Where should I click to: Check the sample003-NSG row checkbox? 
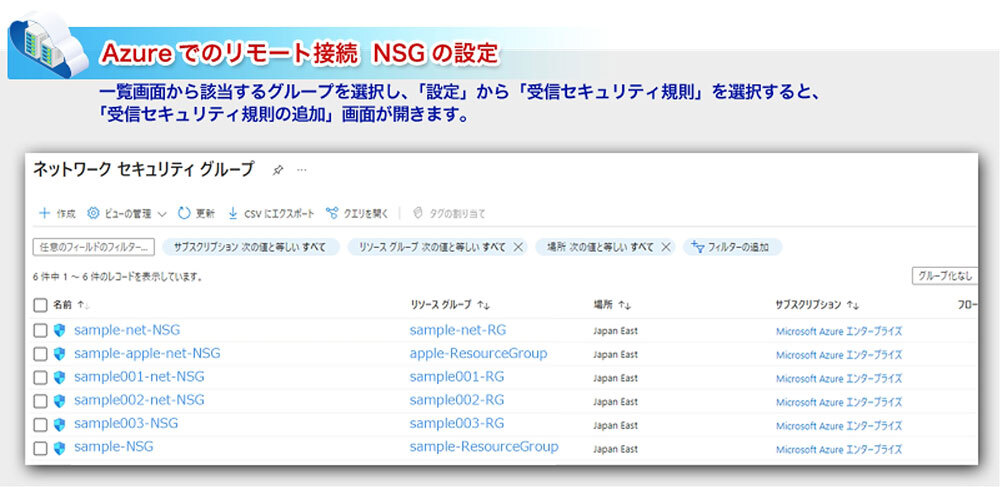(x=40, y=425)
